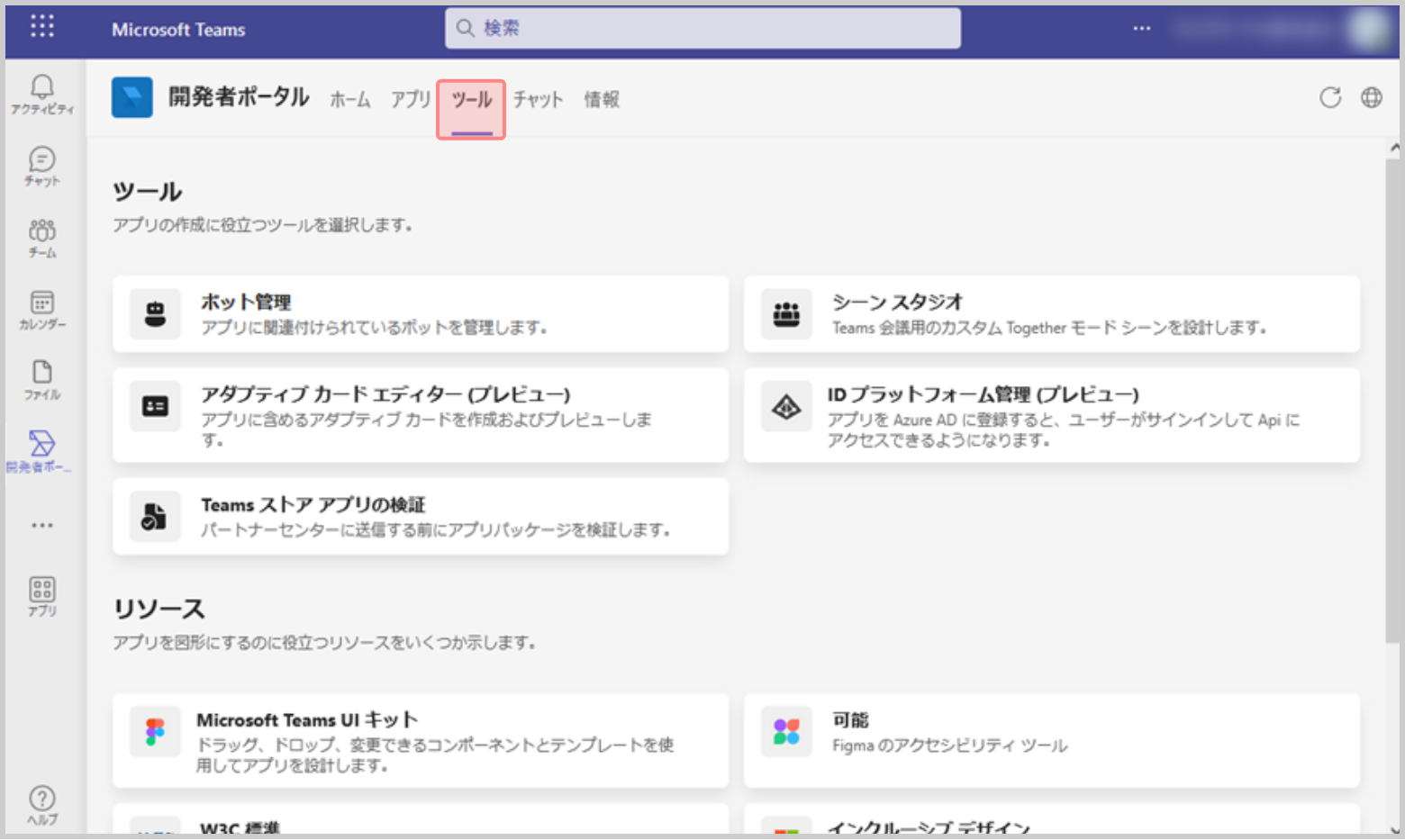Show more apps via sidebar ellipsis
This screenshot has width=1405, height=840.
[x=42, y=525]
